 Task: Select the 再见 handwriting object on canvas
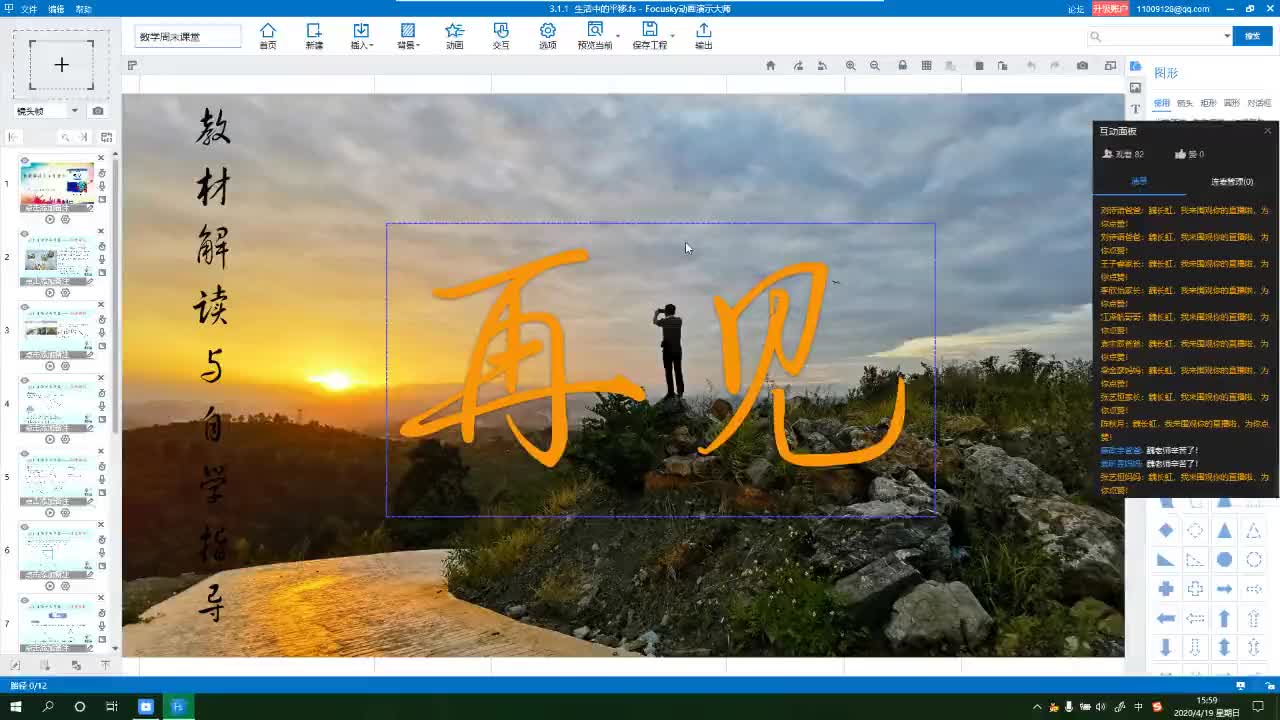point(660,368)
